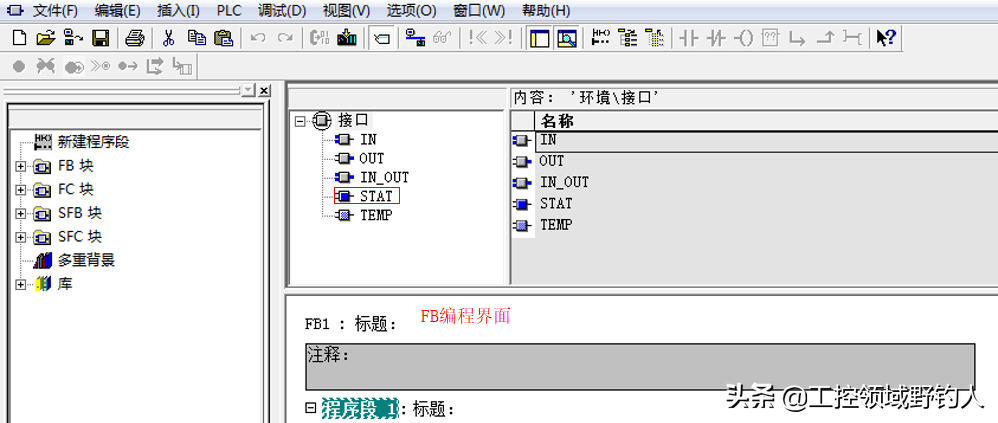
Task: Click the Print icon in the toolbar
Action: (135, 38)
